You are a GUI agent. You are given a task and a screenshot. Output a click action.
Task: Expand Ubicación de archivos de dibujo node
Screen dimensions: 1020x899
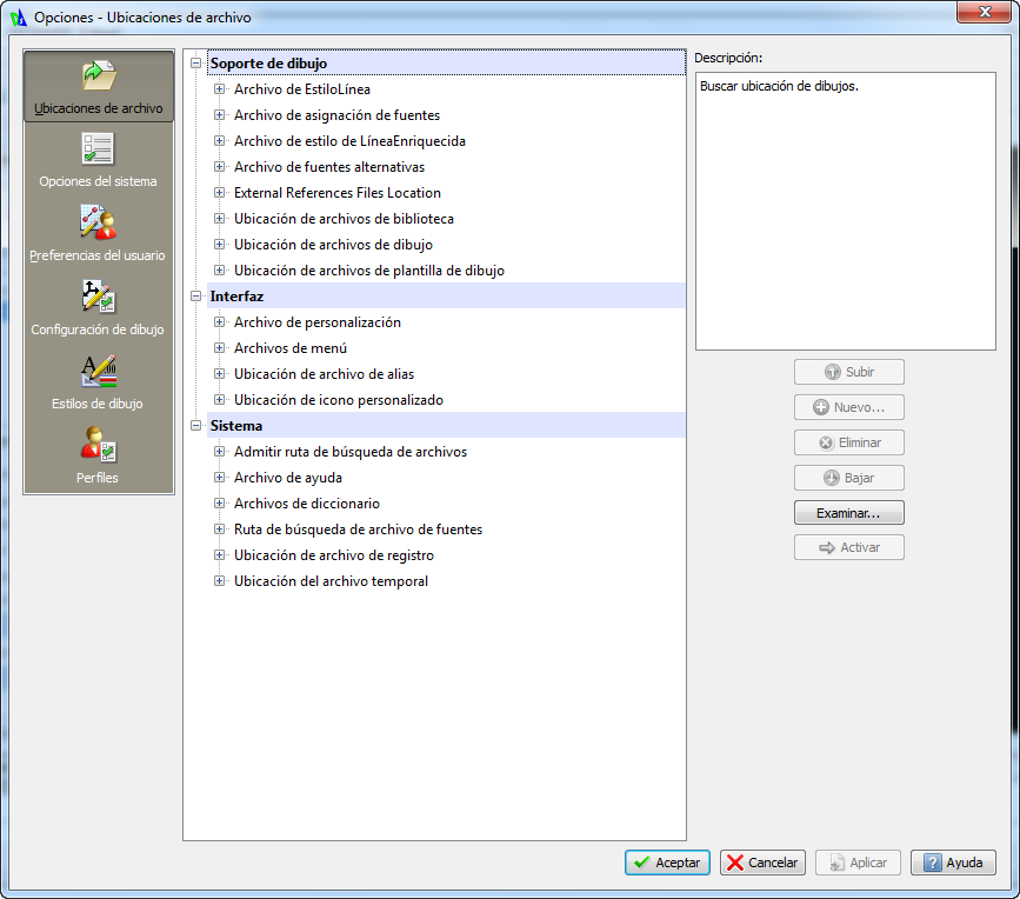(x=219, y=245)
